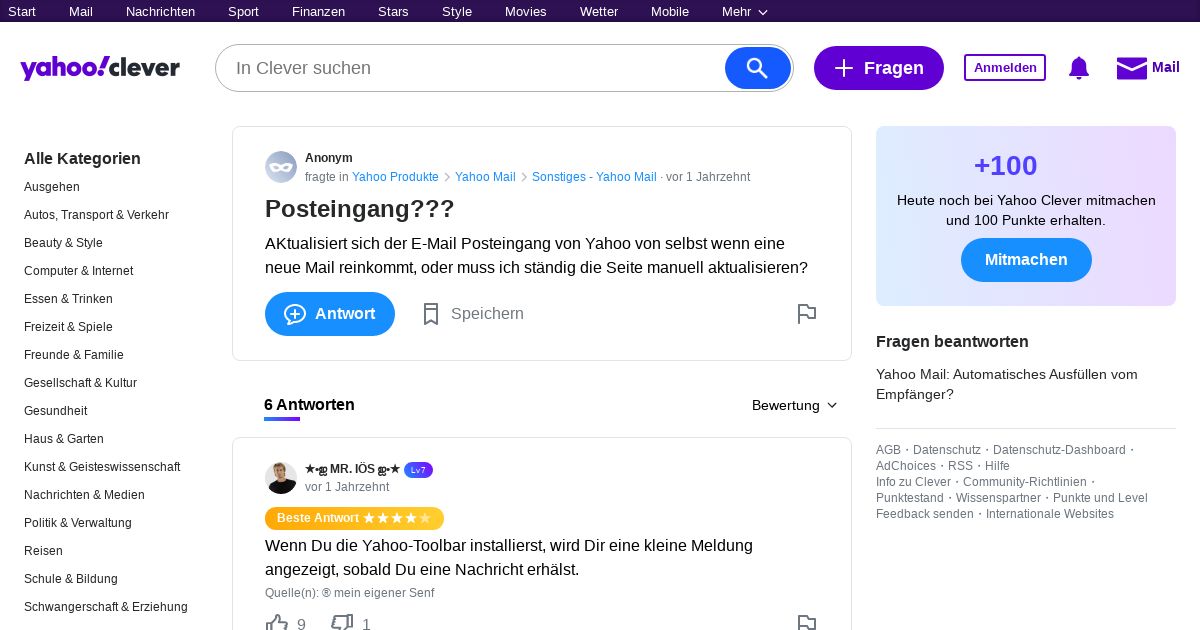Open the Gesundheit category
This screenshot has height=630, width=1200.
click(56, 411)
